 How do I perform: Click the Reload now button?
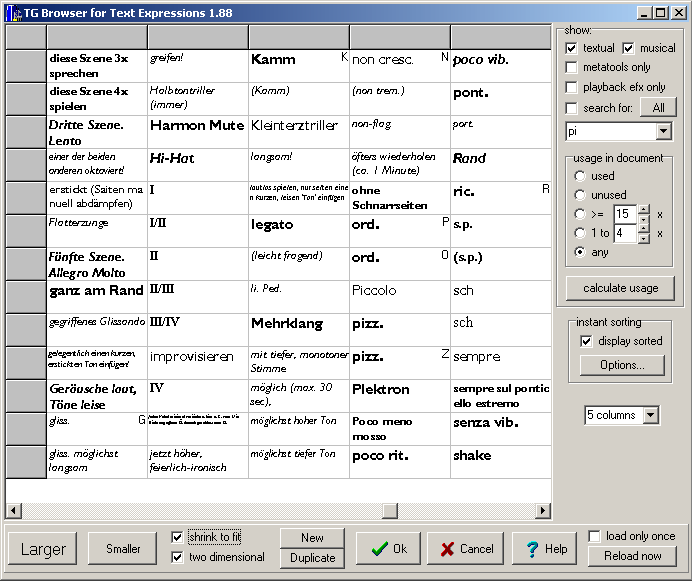(632, 556)
